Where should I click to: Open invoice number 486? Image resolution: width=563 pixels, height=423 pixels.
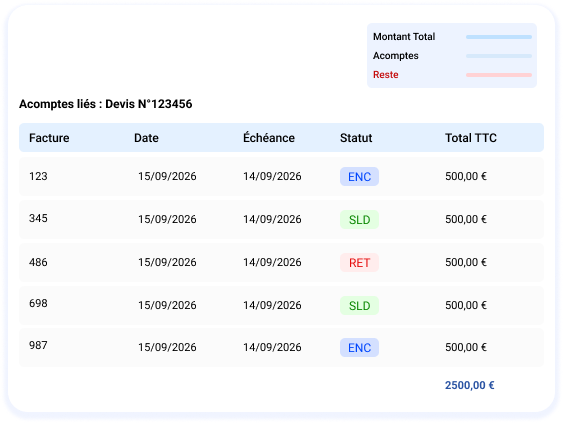pyautogui.click(x=38, y=262)
